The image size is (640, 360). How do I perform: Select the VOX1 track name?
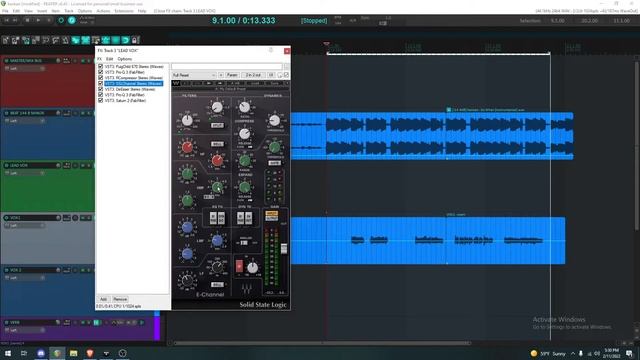point(16,218)
